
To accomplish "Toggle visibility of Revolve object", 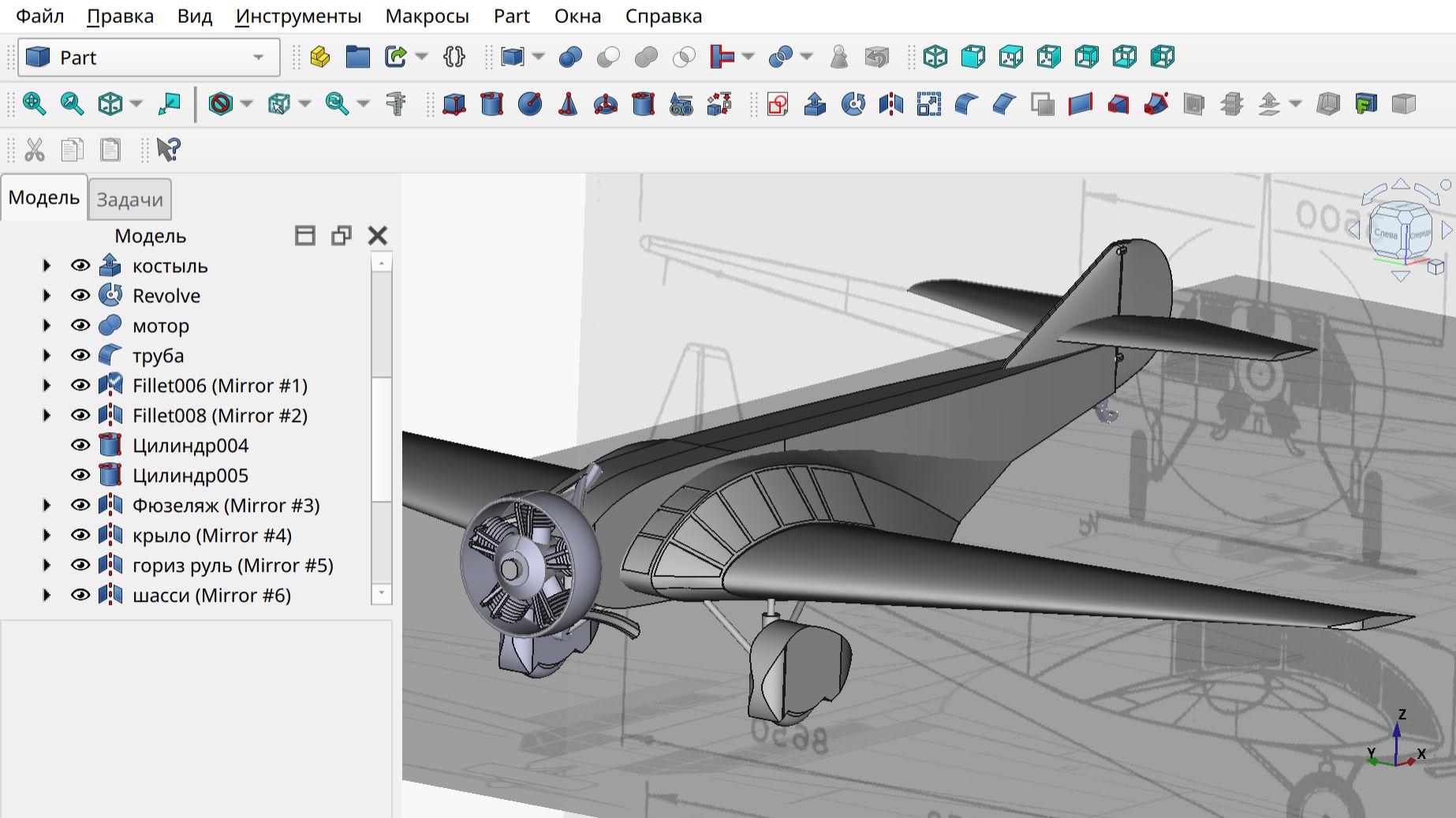I will [80, 296].
